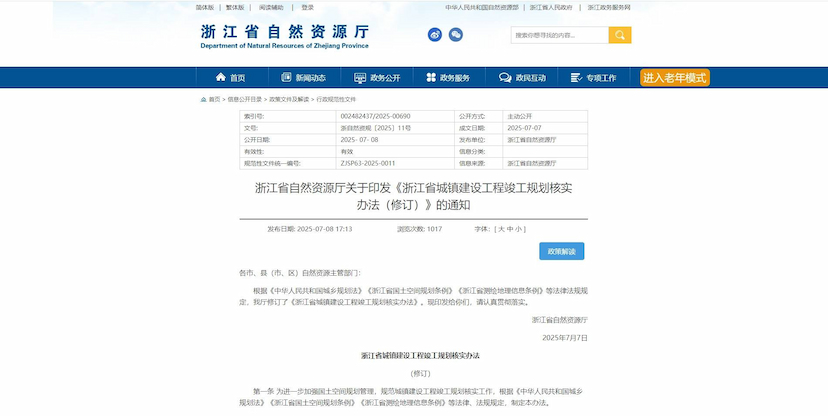Click the 进入老年模式 button

(x=675, y=78)
